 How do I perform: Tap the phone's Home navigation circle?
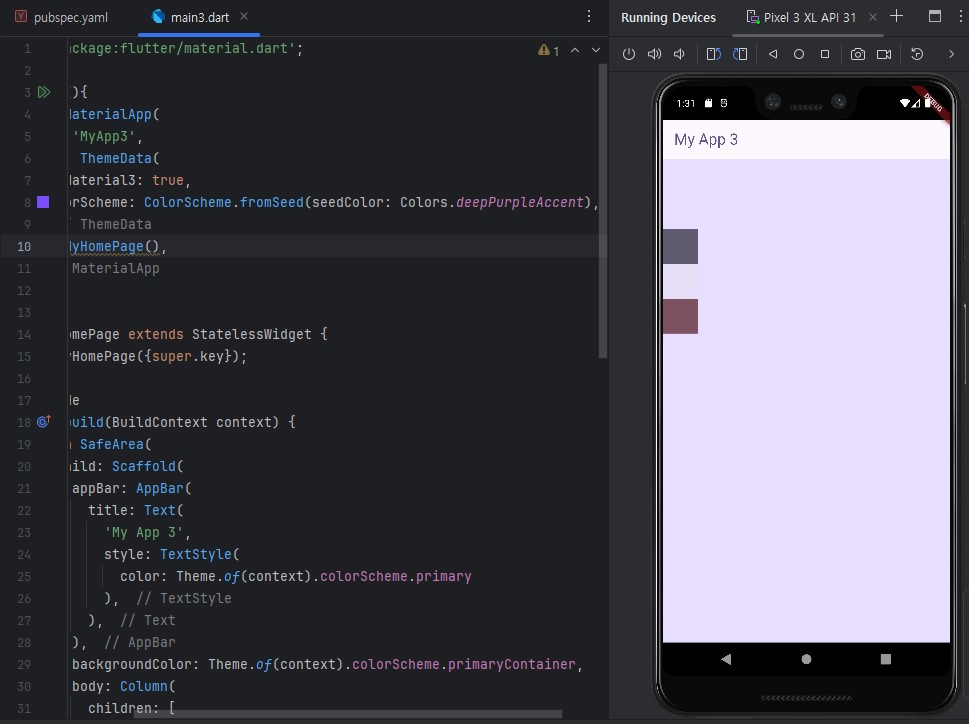pos(806,659)
